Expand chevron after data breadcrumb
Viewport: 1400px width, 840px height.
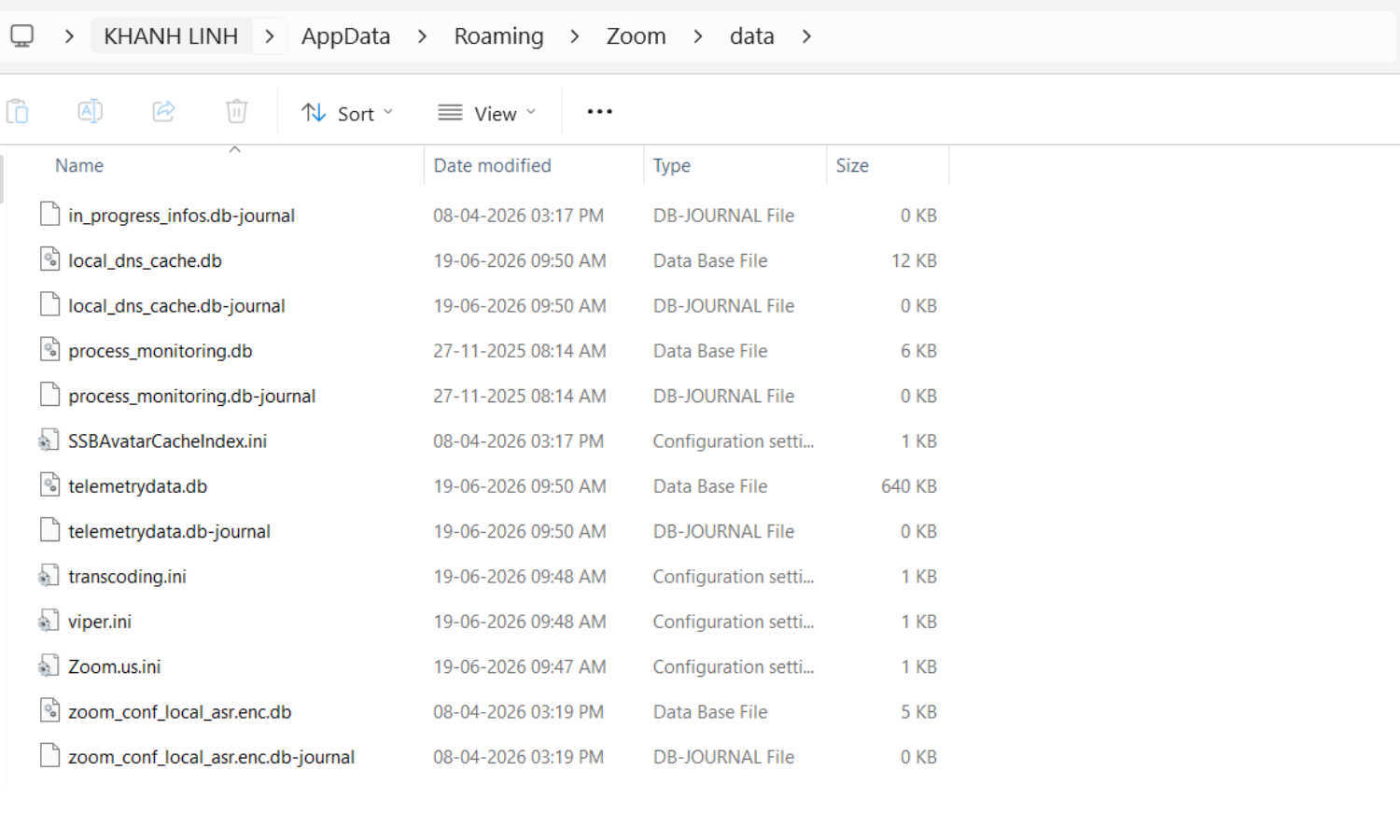[806, 36]
